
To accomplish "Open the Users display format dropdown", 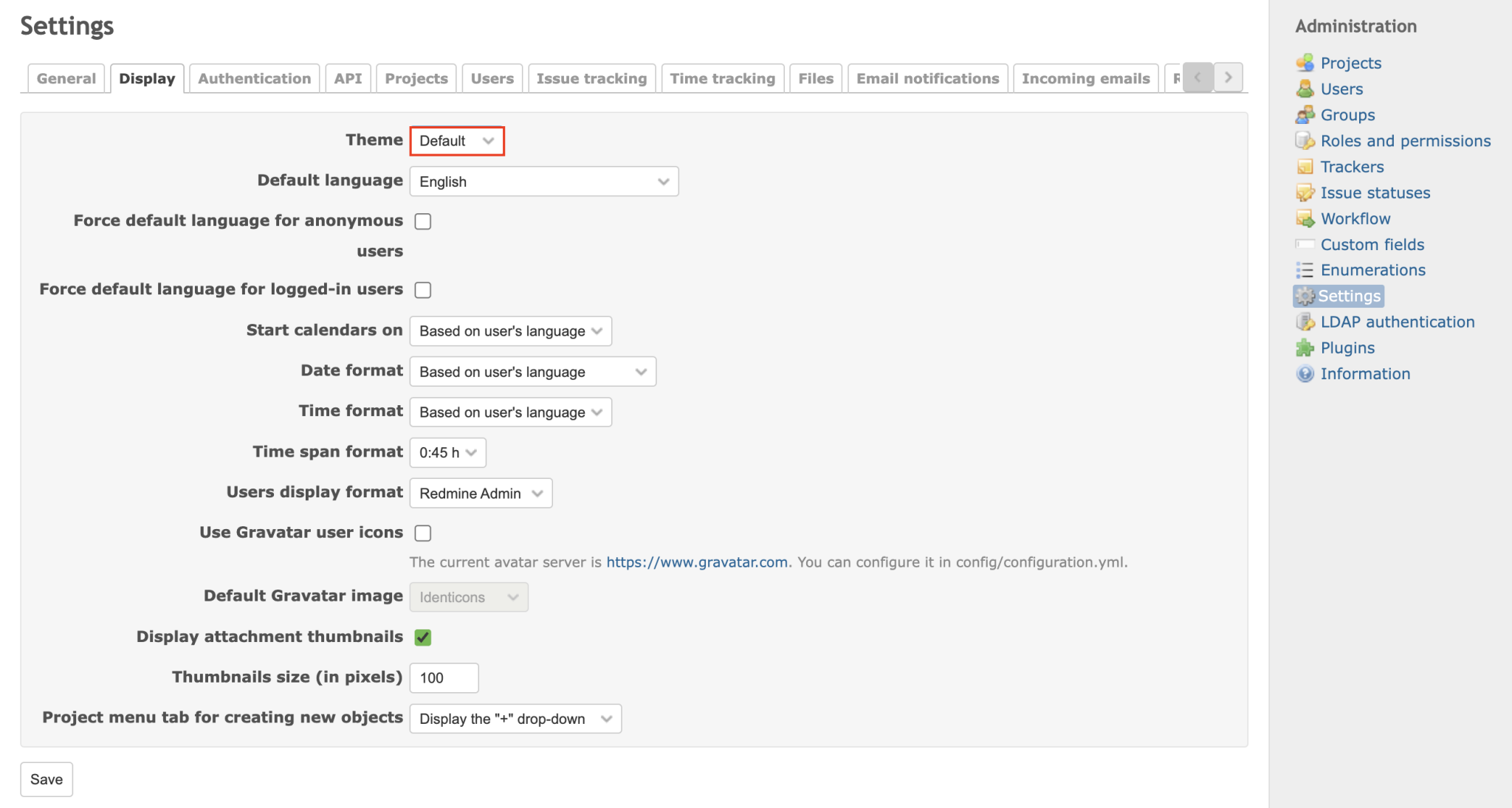I will tap(481, 494).
